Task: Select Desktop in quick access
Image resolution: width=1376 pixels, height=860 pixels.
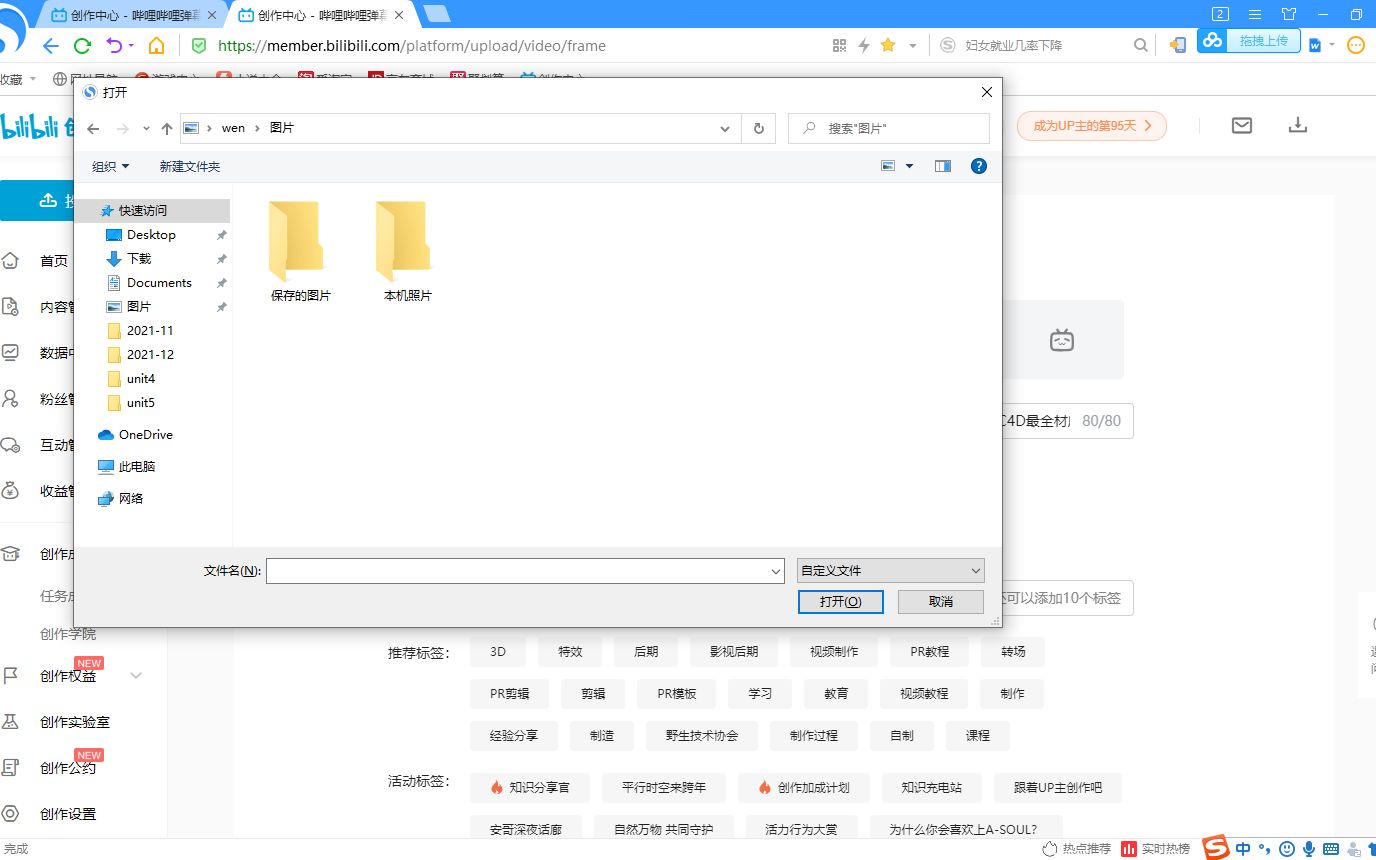Action: click(x=152, y=234)
